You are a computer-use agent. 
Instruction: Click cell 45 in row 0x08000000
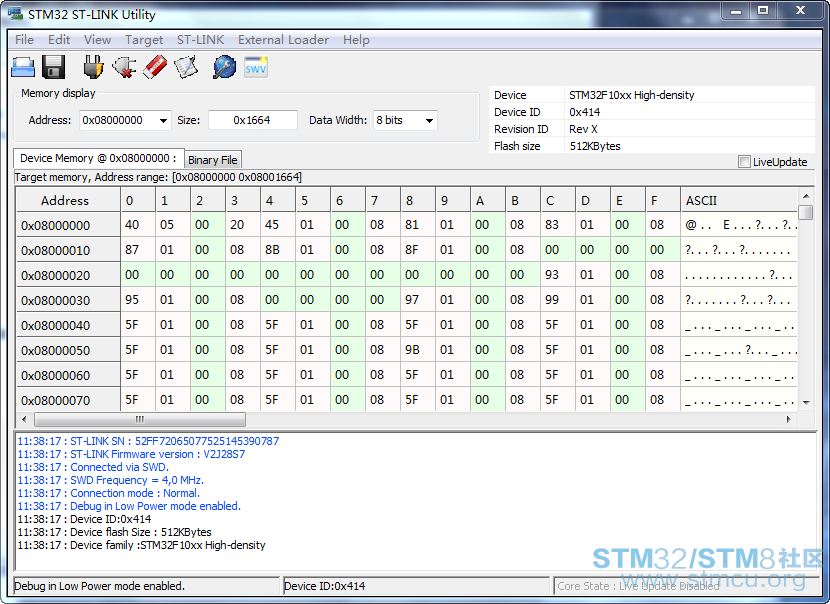[x=277, y=225]
